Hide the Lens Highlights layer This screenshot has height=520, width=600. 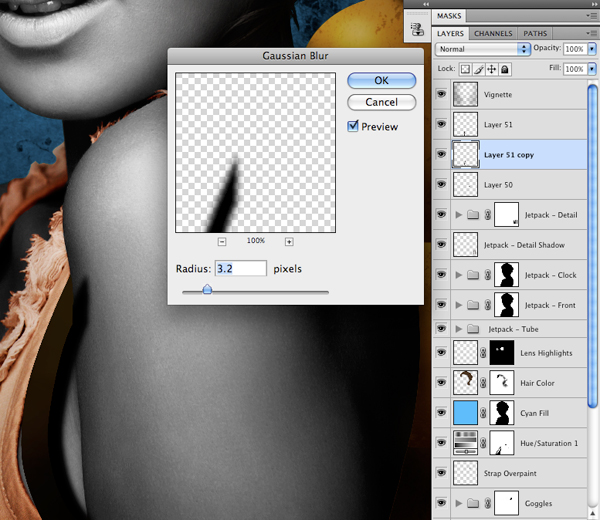pos(441,352)
